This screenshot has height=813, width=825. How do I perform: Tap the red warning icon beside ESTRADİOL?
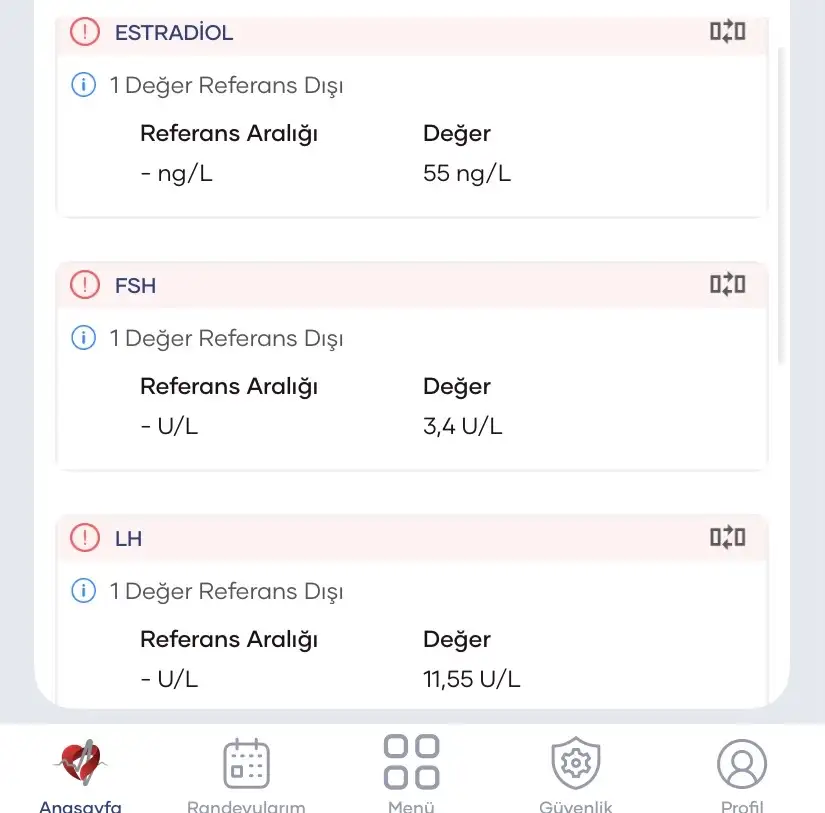[85, 32]
